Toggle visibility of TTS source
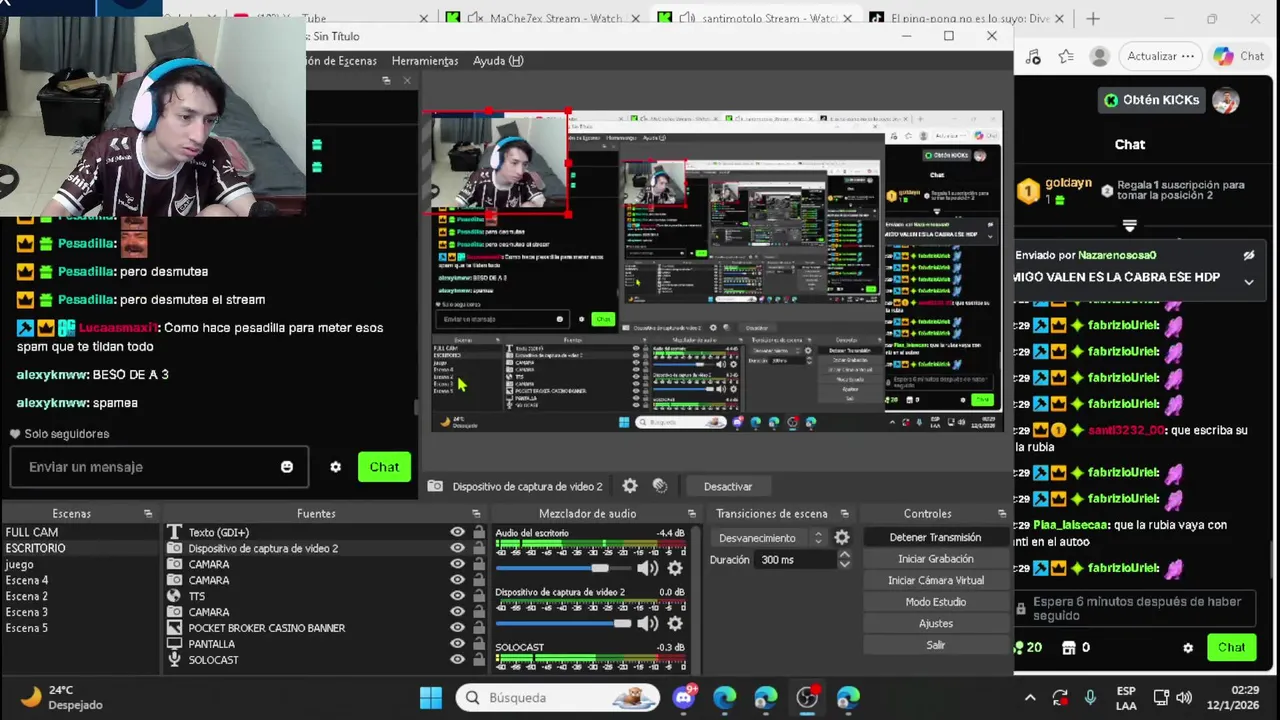1280x720 pixels. click(x=457, y=596)
